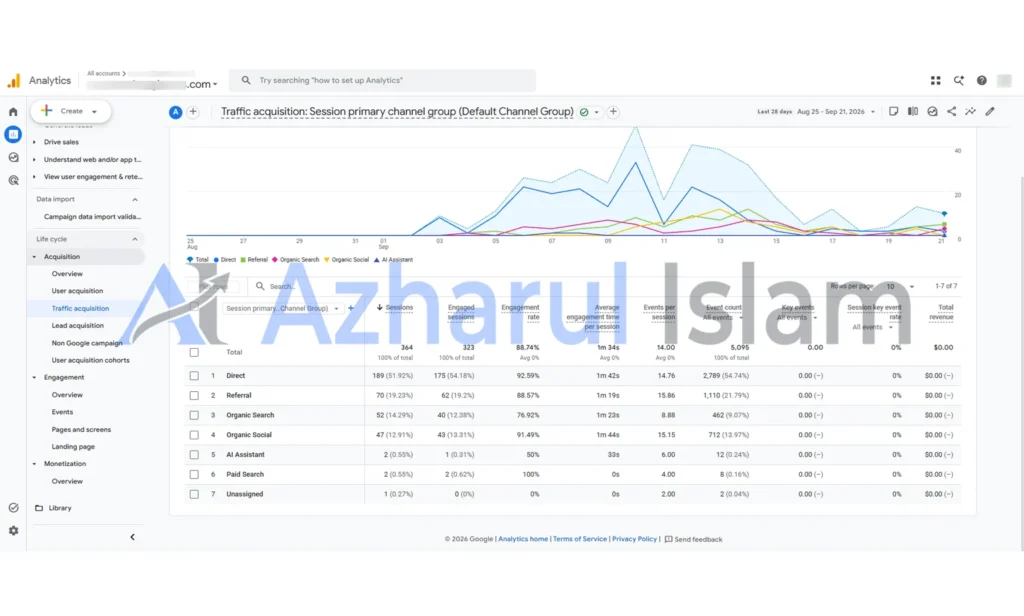This screenshot has width=1024, height=616.
Task: Open the Google apps grid icon
Action: (935, 80)
